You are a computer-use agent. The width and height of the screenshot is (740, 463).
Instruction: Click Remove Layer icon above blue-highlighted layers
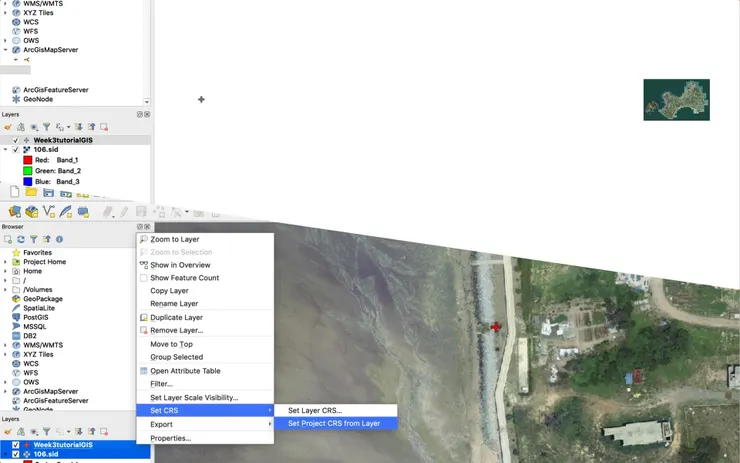[104, 431]
